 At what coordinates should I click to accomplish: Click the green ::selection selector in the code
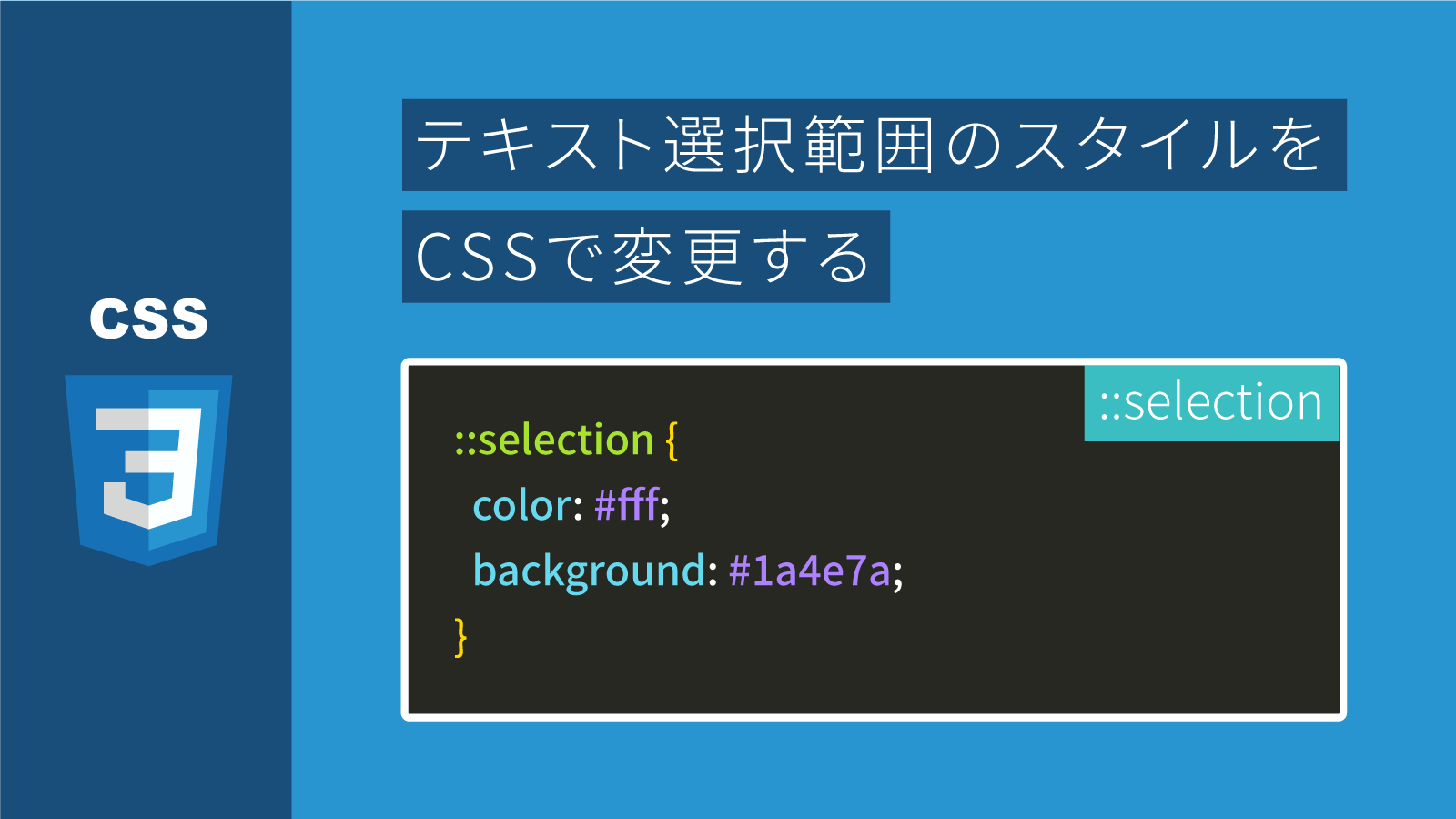tap(554, 440)
